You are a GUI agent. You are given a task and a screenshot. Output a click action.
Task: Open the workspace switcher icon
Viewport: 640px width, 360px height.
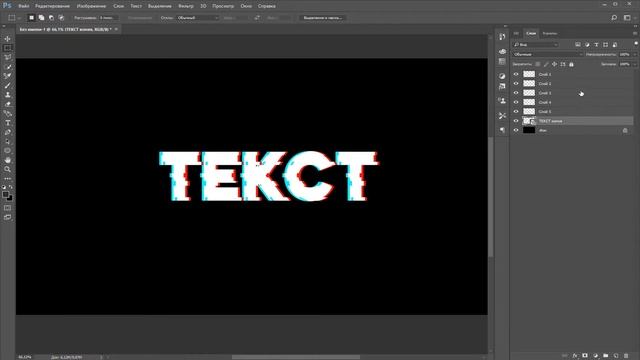tap(627, 18)
